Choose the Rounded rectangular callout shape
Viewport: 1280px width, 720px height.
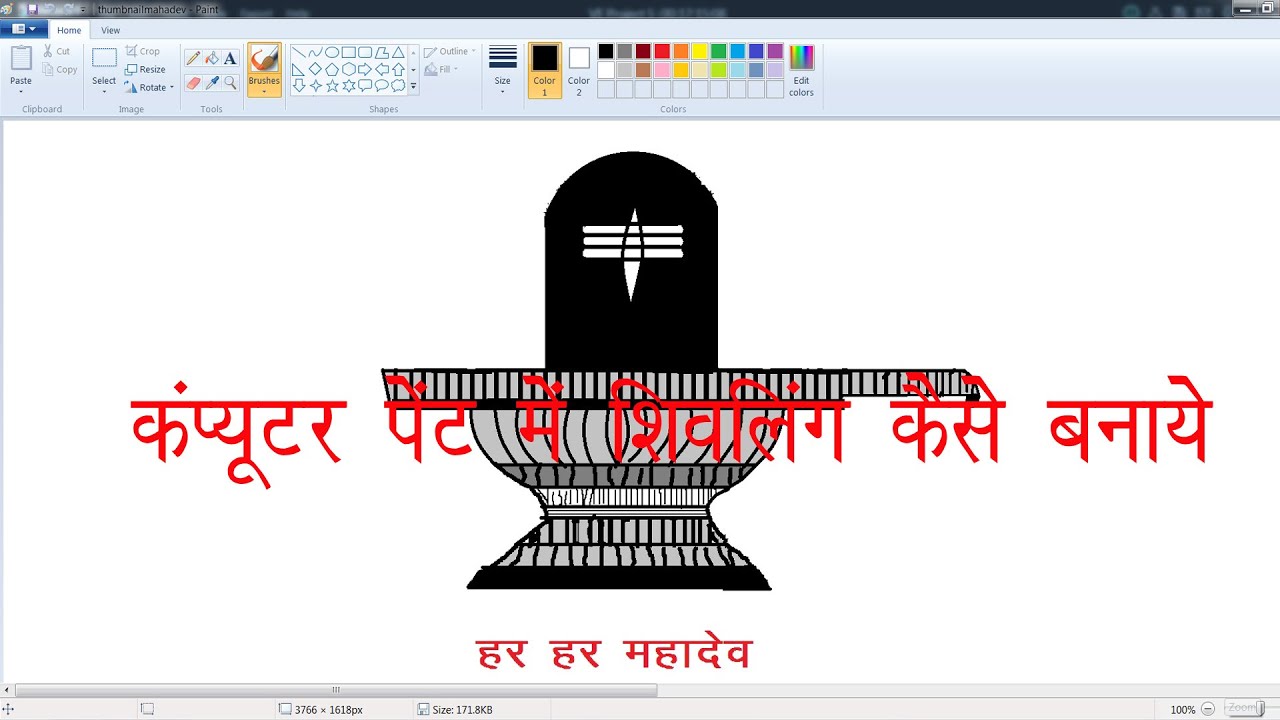[365, 86]
